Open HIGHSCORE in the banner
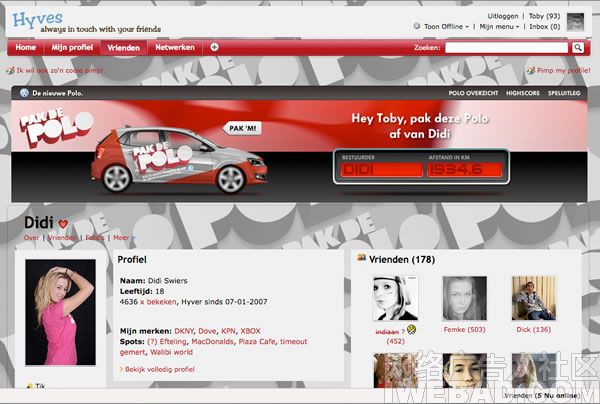 pos(523,93)
